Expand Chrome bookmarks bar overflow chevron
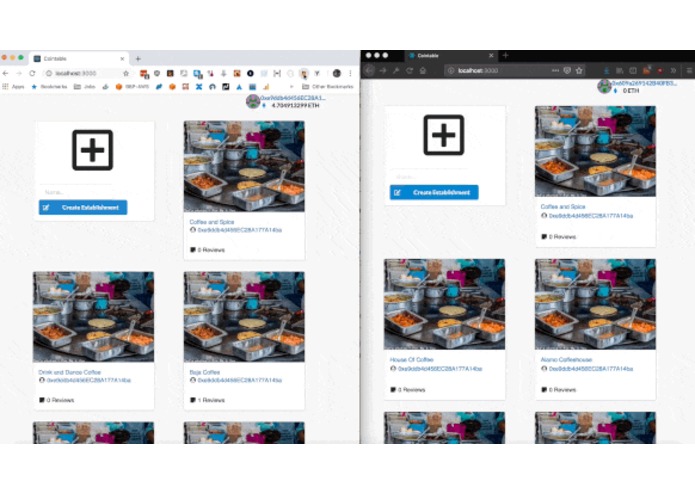The image size is (695, 494). pyautogui.click(x=291, y=86)
